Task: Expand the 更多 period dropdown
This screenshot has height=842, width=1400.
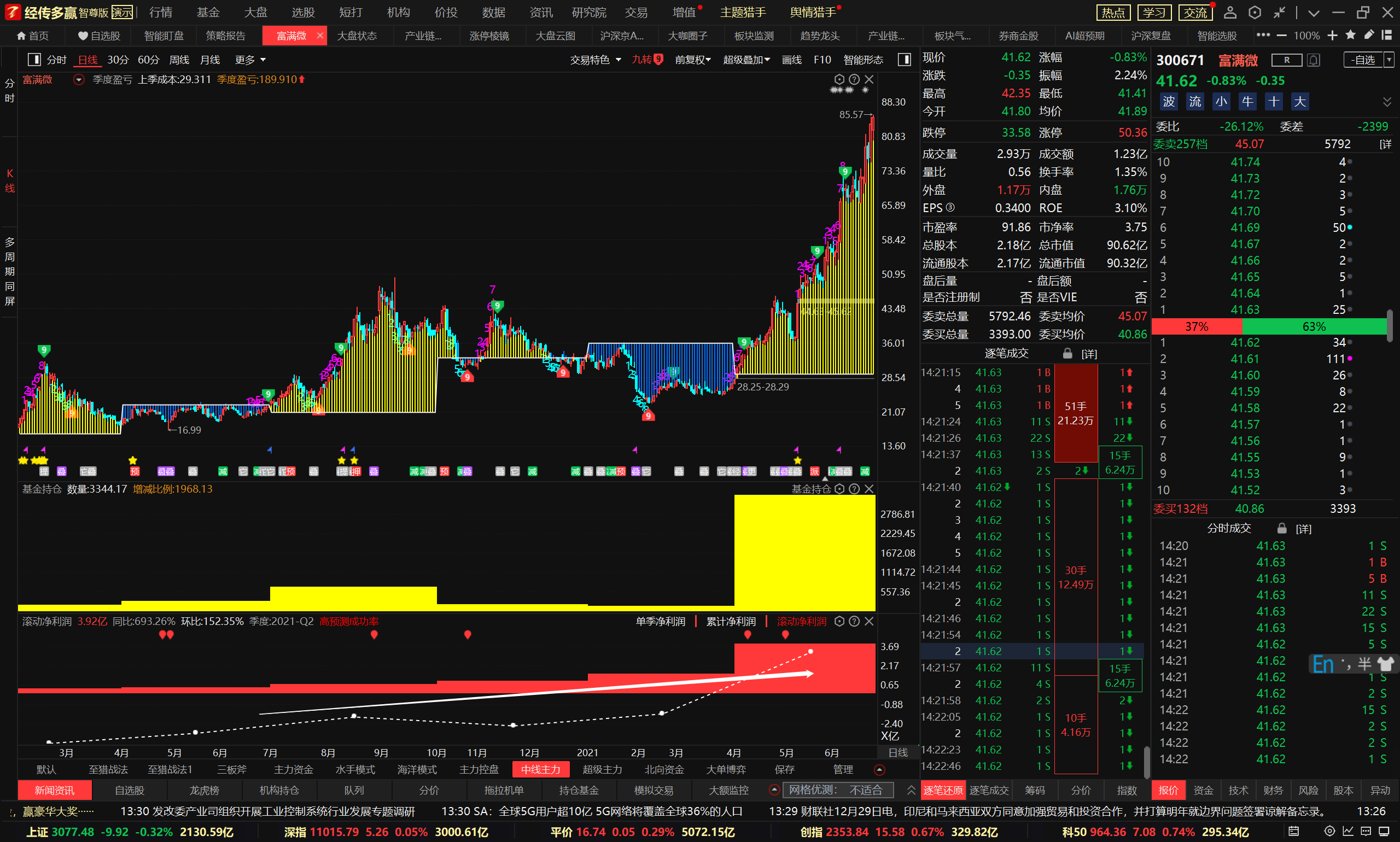Action: [x=250, y=60]
